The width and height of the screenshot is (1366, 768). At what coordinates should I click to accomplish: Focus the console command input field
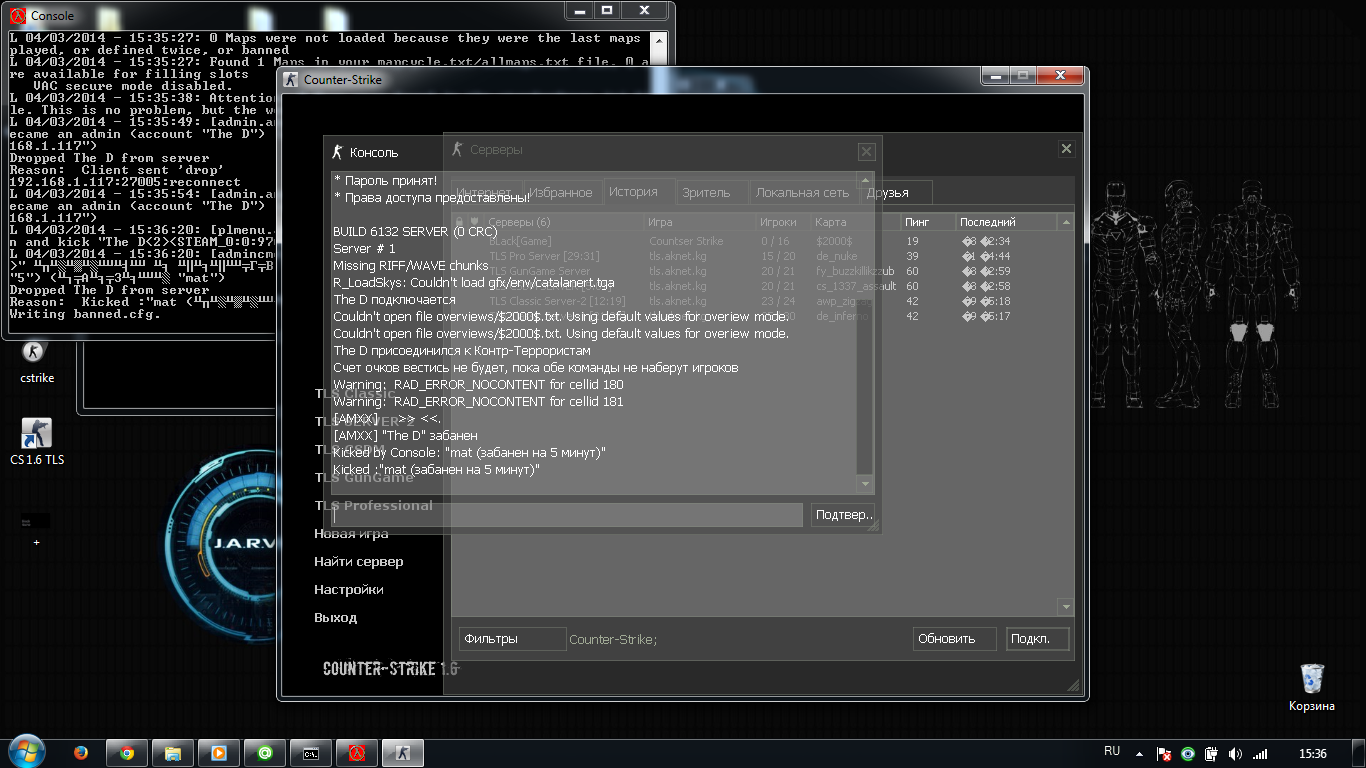[x=568, y=515]
